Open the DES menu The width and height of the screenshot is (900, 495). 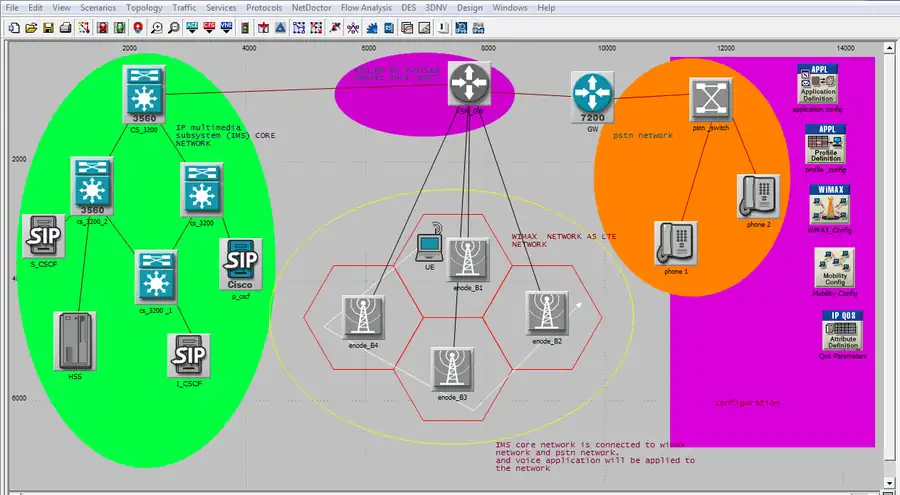409,7
